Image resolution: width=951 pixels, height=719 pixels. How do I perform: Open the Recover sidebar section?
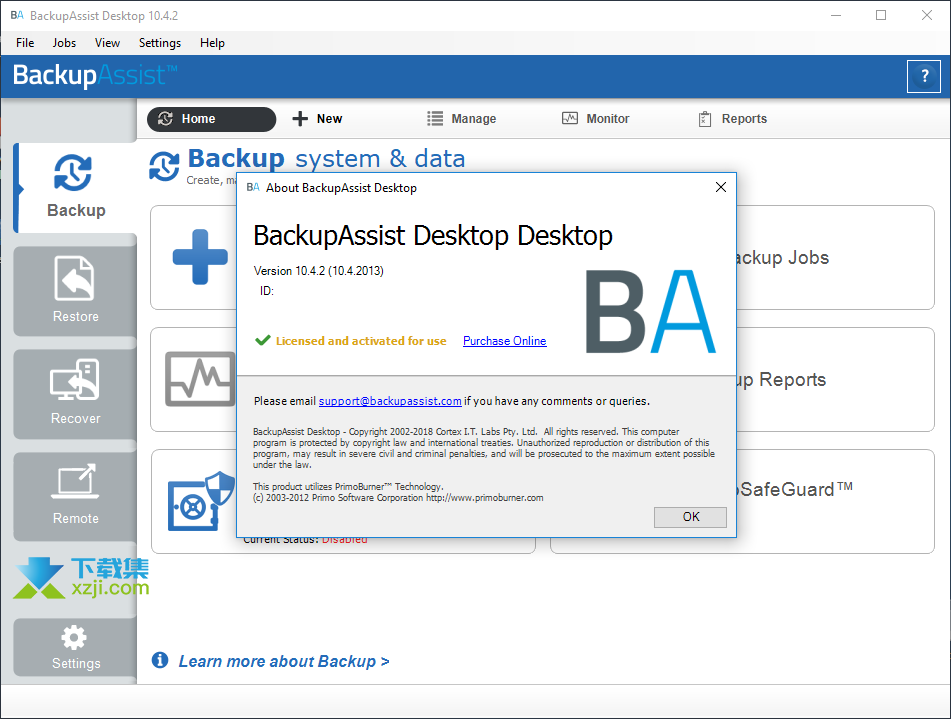[75, 393]
